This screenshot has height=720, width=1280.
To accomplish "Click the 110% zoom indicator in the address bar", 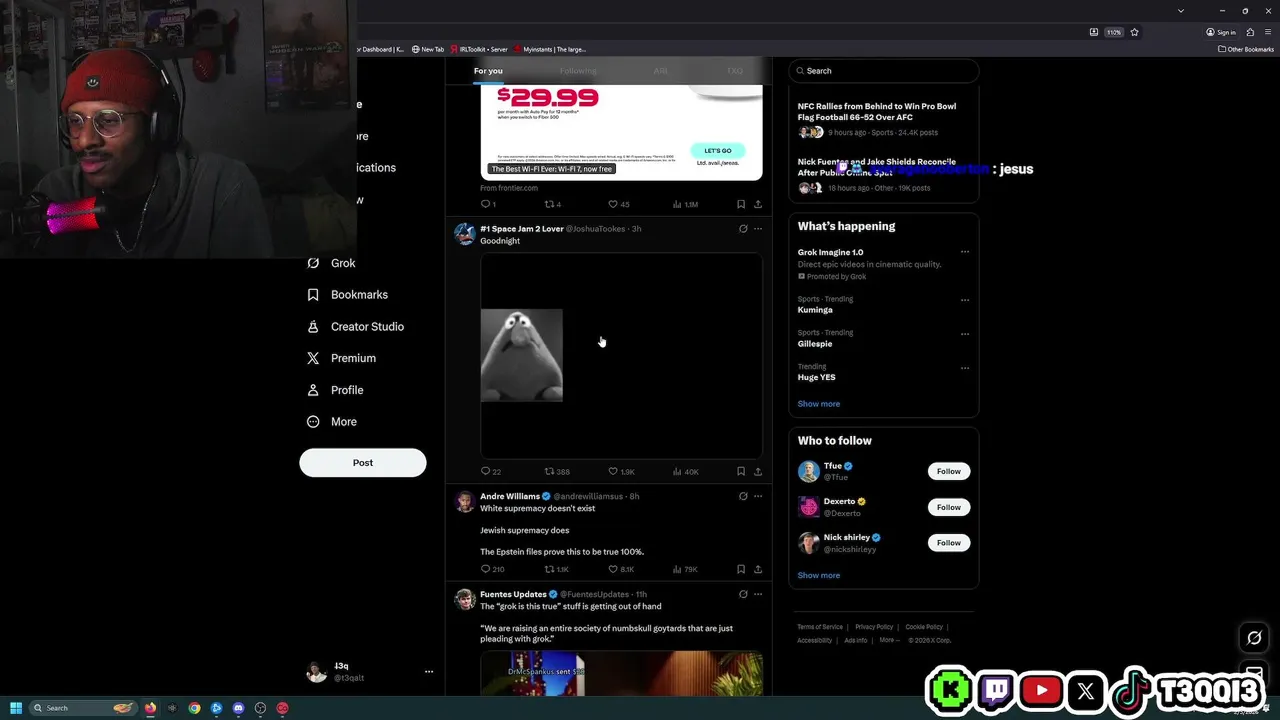I will [x=1113, y=32].
